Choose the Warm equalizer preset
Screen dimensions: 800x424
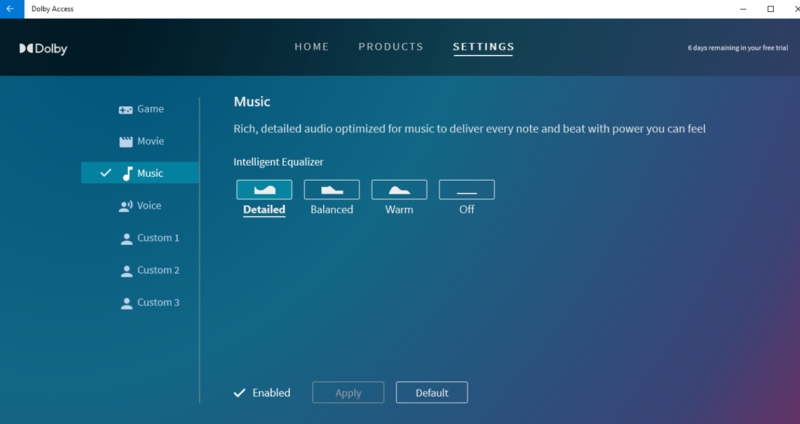point(399,190)
